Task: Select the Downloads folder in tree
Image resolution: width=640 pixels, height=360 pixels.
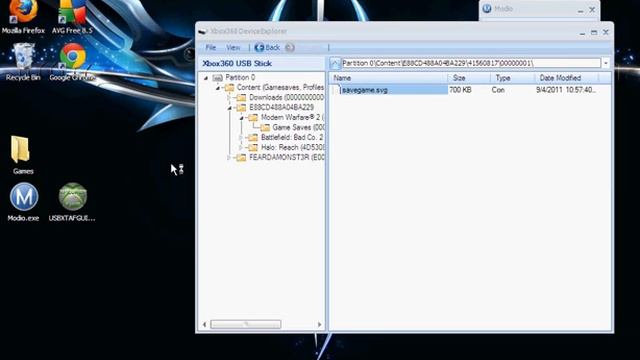Action: [x=287, y=98]
